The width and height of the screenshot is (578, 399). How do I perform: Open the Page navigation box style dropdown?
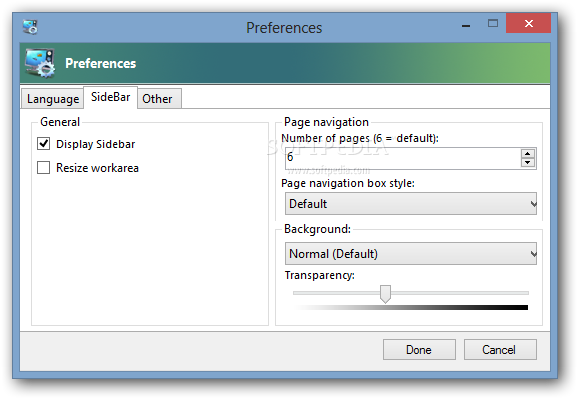click(x=411, y=204)
